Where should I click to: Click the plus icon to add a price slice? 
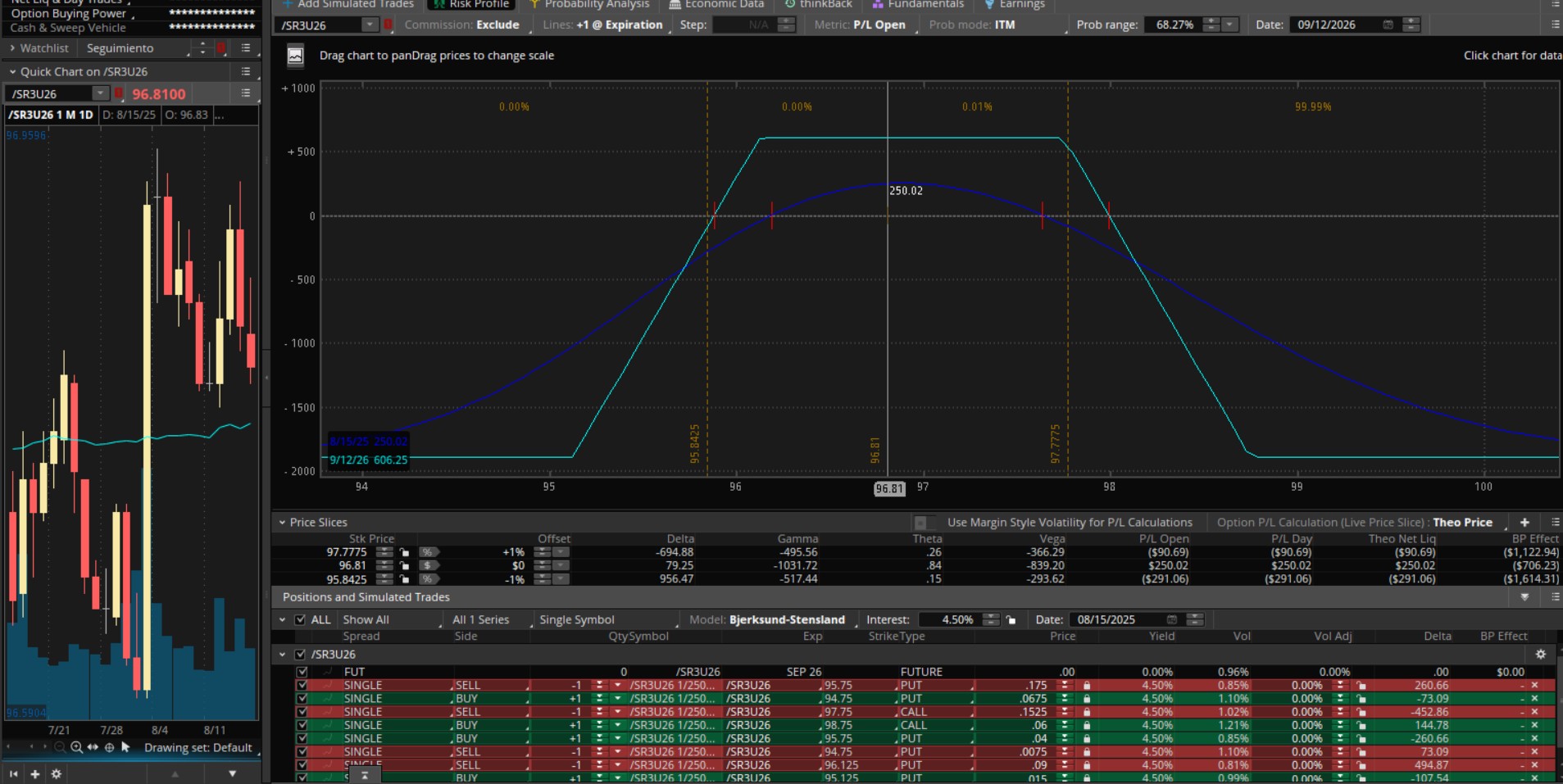(1524, 523)
